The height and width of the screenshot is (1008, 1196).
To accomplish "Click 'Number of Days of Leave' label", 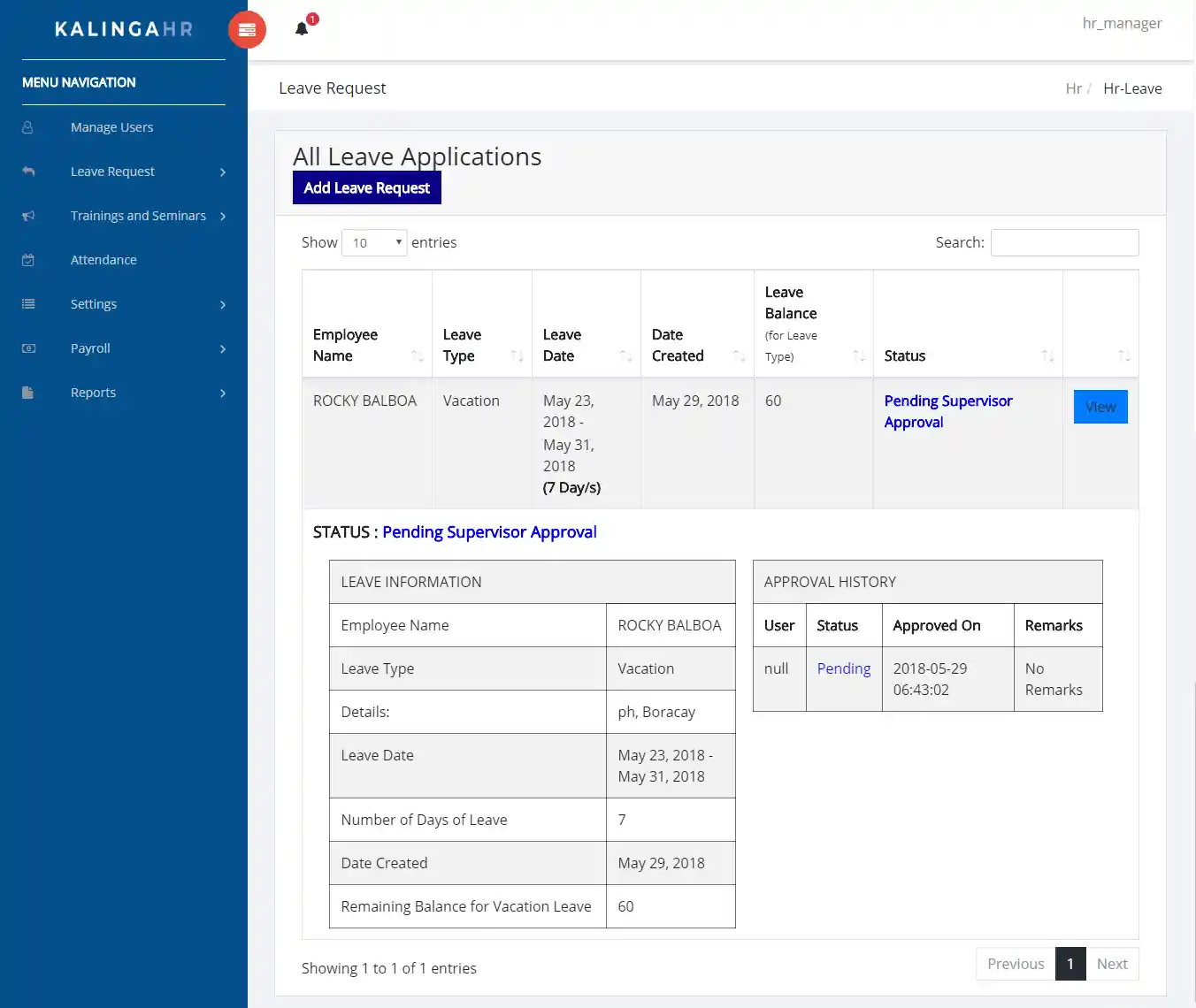I will [x=425, y=820].
